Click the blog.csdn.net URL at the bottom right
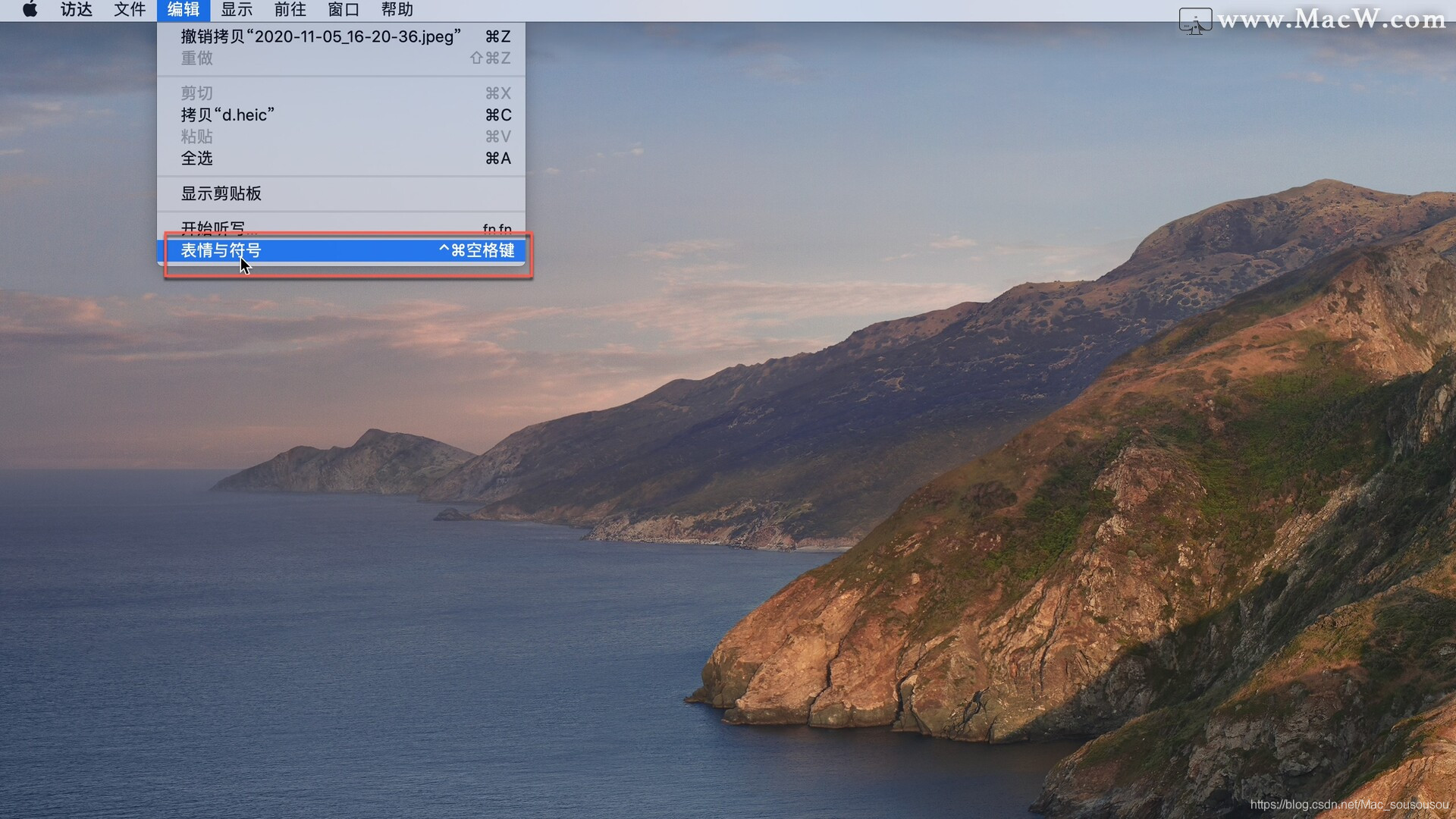Screen dimensions: 1456x819 coord(1349,805)
